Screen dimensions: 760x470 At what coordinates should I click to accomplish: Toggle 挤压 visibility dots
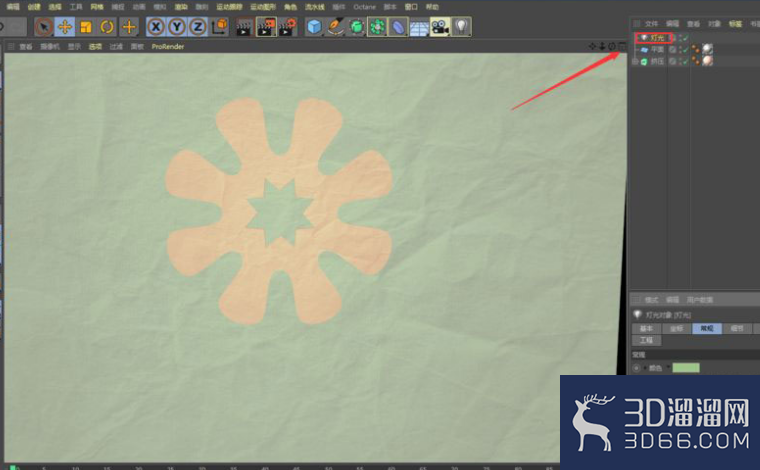point(680,62)
